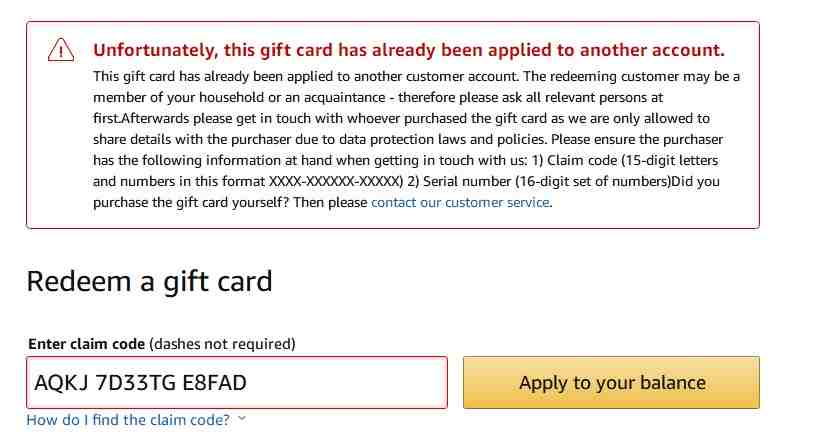Click the warning triangle alert icon

click(61, 50)
